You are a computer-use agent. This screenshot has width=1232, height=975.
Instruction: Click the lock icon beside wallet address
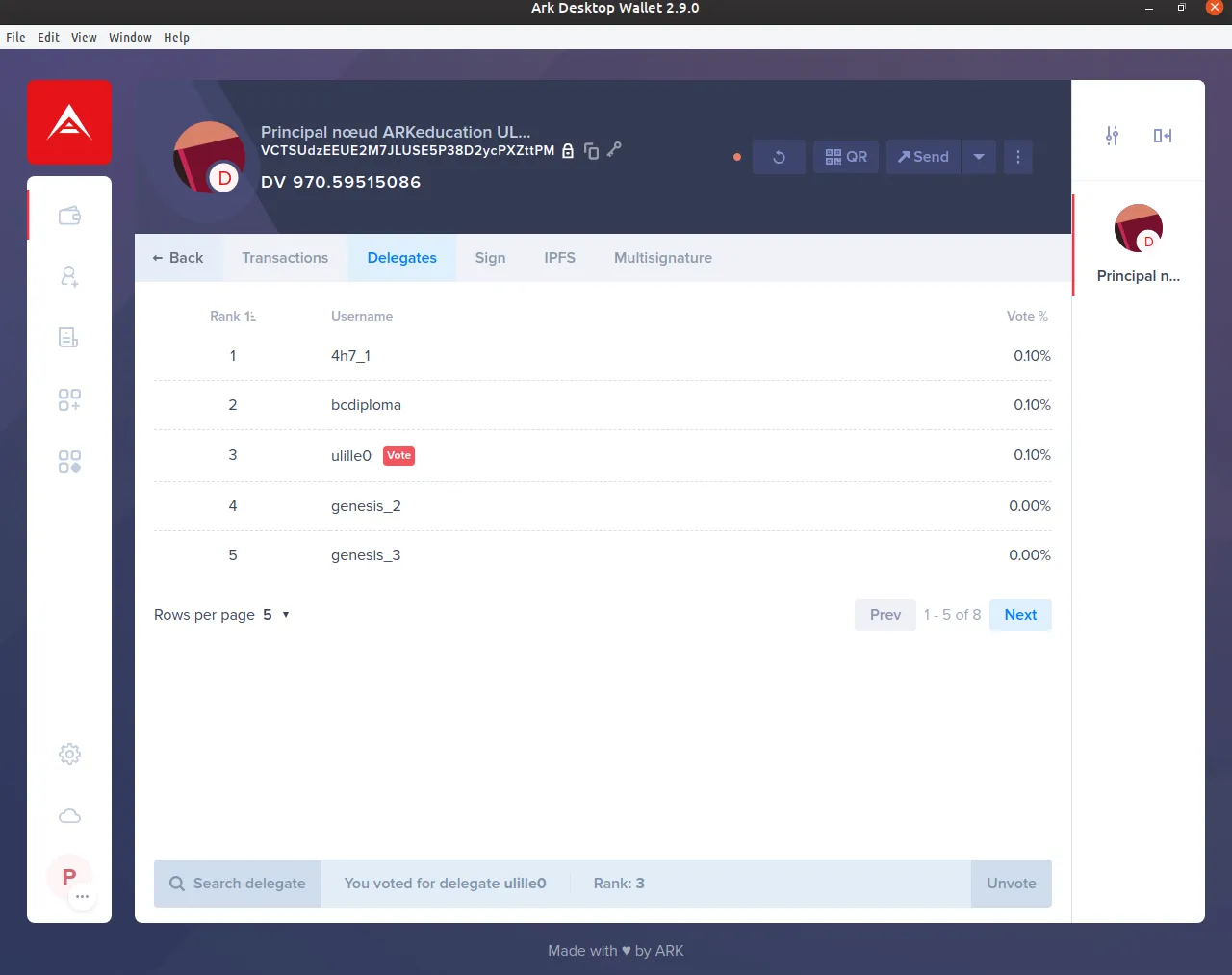tap(568, 151)
